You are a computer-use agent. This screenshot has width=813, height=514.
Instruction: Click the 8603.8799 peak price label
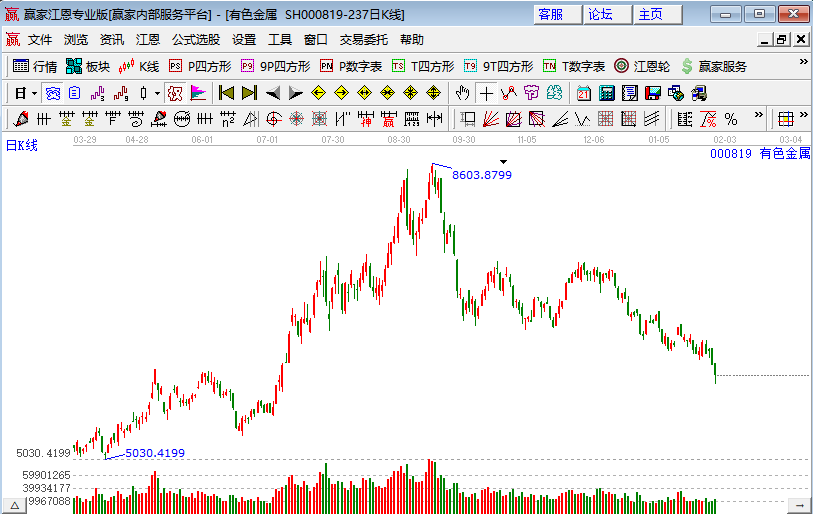[x=482, y=175]
